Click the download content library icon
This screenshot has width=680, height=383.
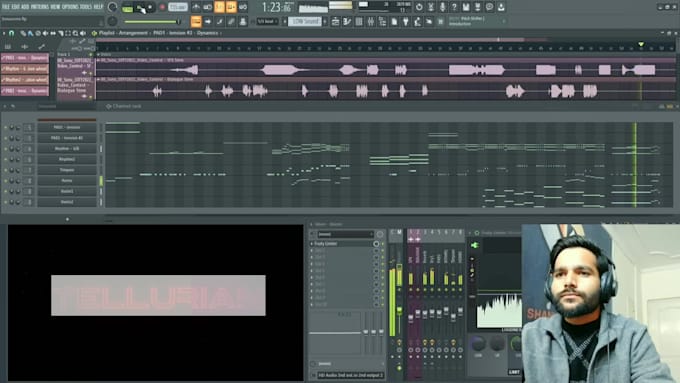coord(501,7)
